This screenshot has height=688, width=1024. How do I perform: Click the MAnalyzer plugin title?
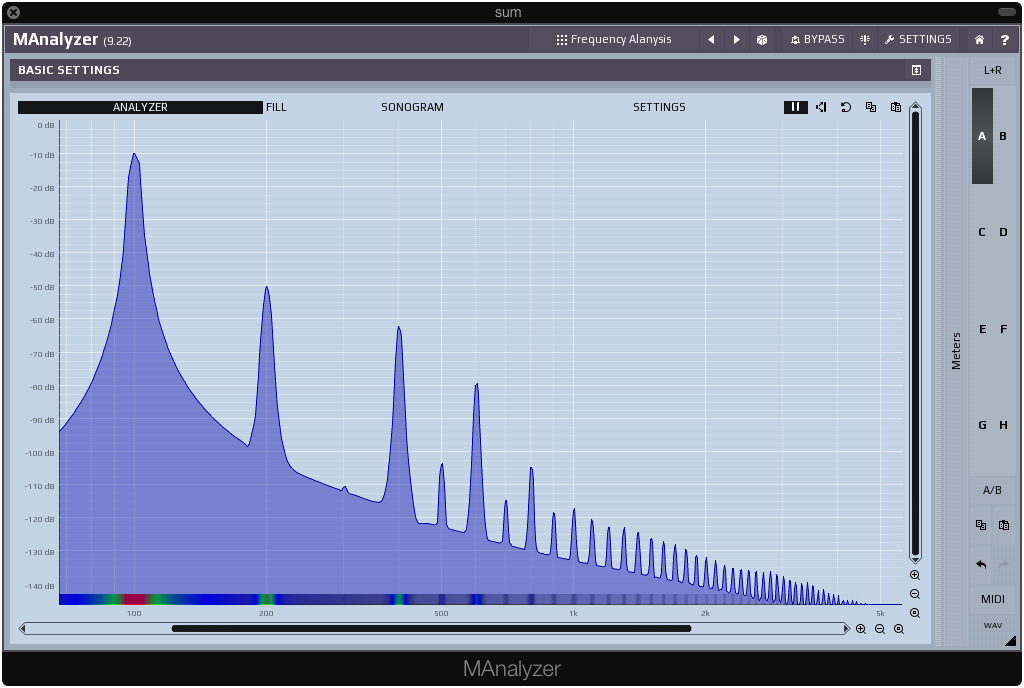(56, 39)
